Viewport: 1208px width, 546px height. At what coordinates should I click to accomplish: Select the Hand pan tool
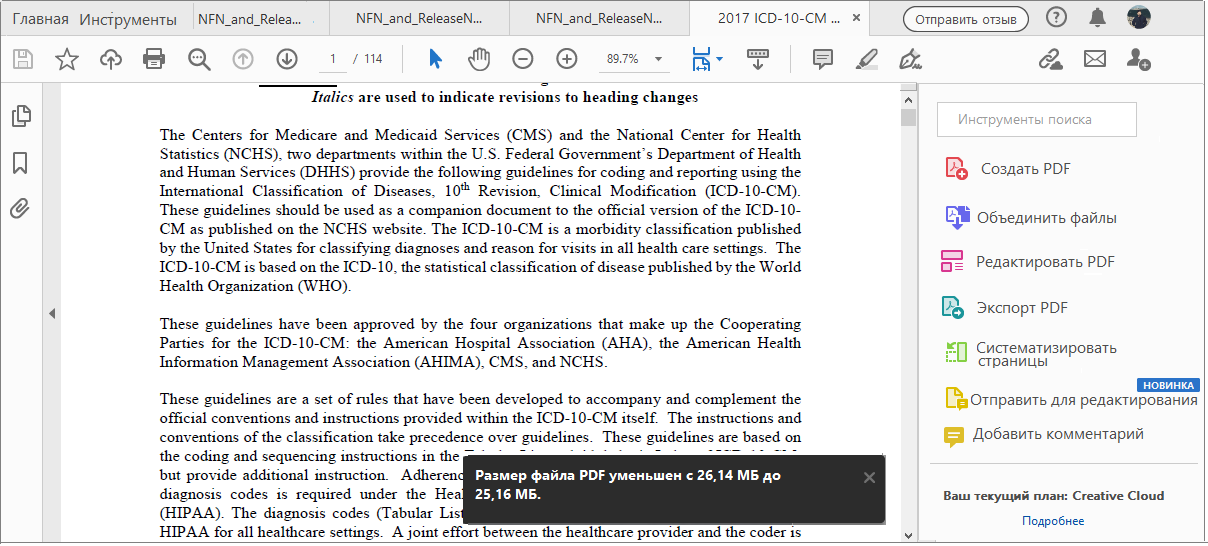tap(479, 59)
